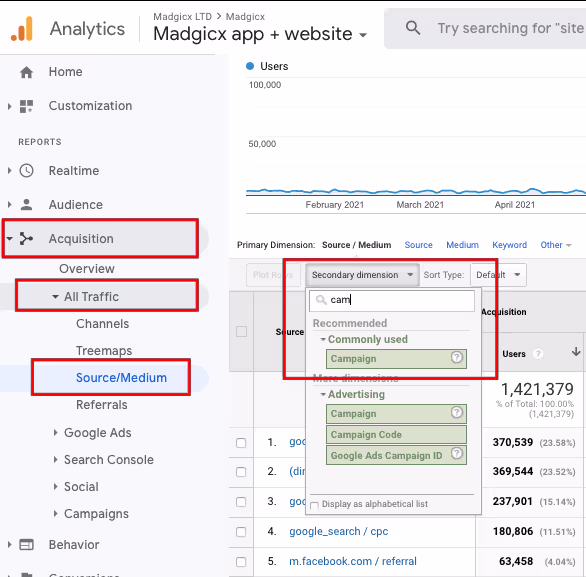Click the Customization dashboard icon
The height and width of the screenshot is (577, 586).
[x=26, y=106]
